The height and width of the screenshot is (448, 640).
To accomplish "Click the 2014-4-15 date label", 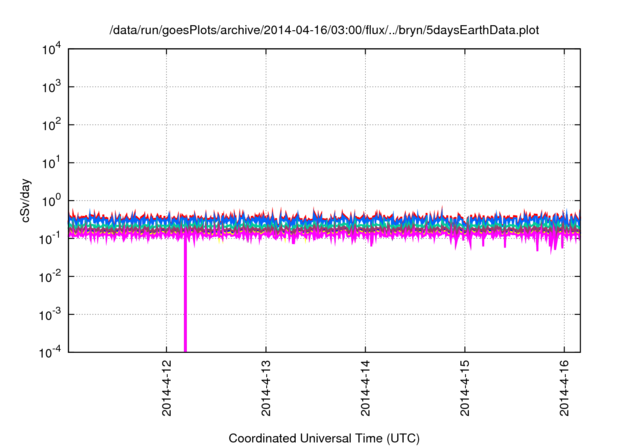I will pos(465,388).
